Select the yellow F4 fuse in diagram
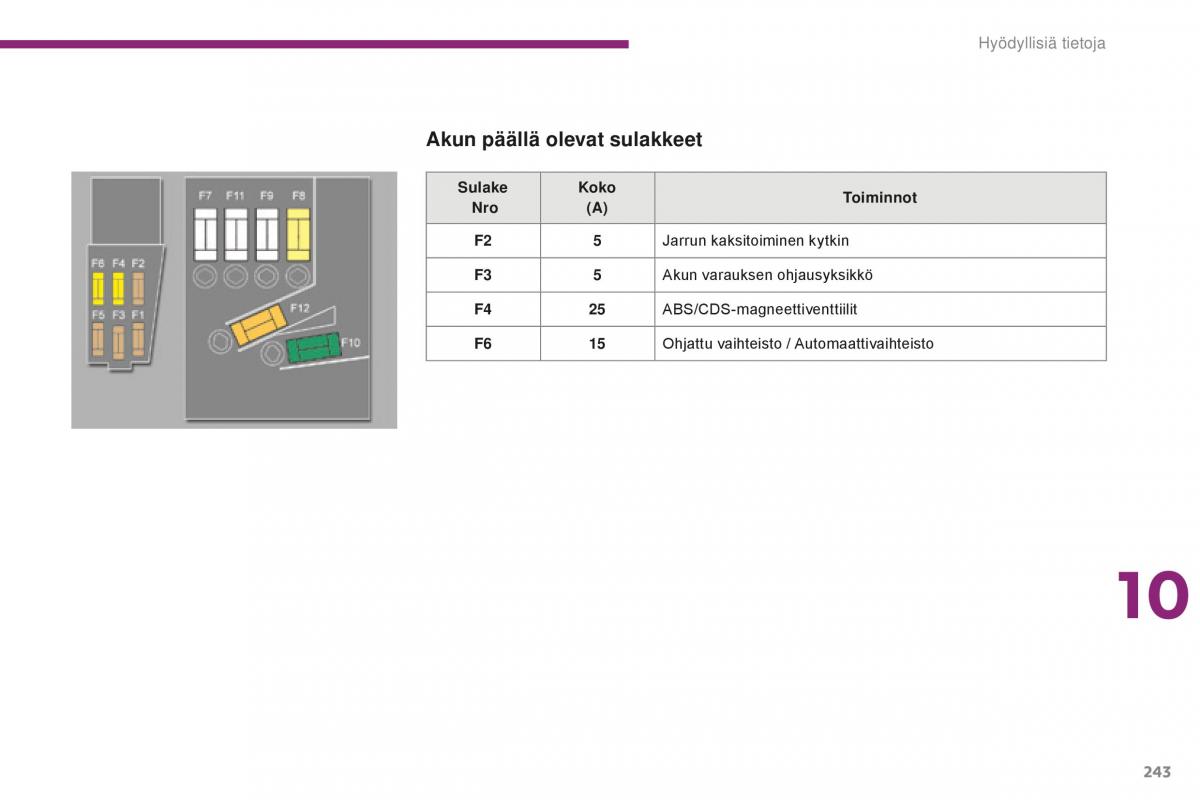The image size is (1200, 800). tap(118, 289)
